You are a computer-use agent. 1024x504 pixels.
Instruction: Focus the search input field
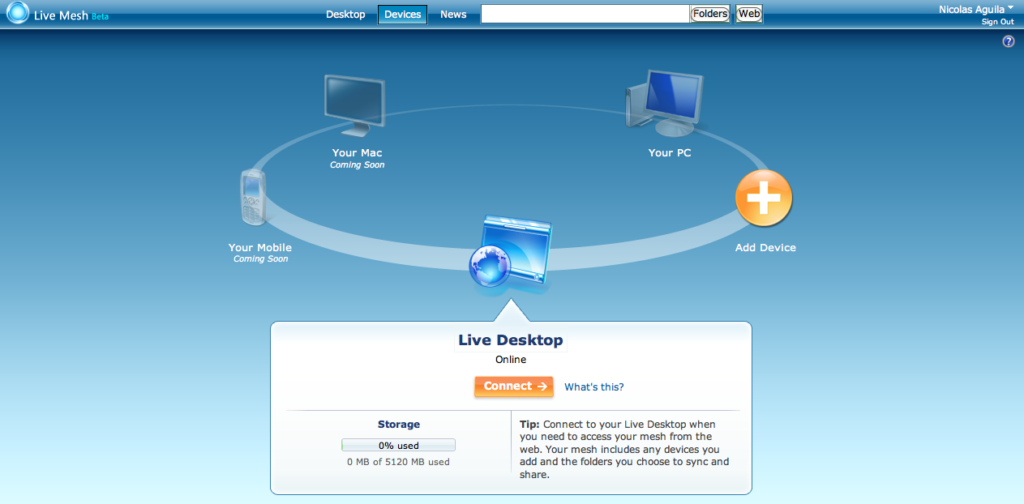585,14
